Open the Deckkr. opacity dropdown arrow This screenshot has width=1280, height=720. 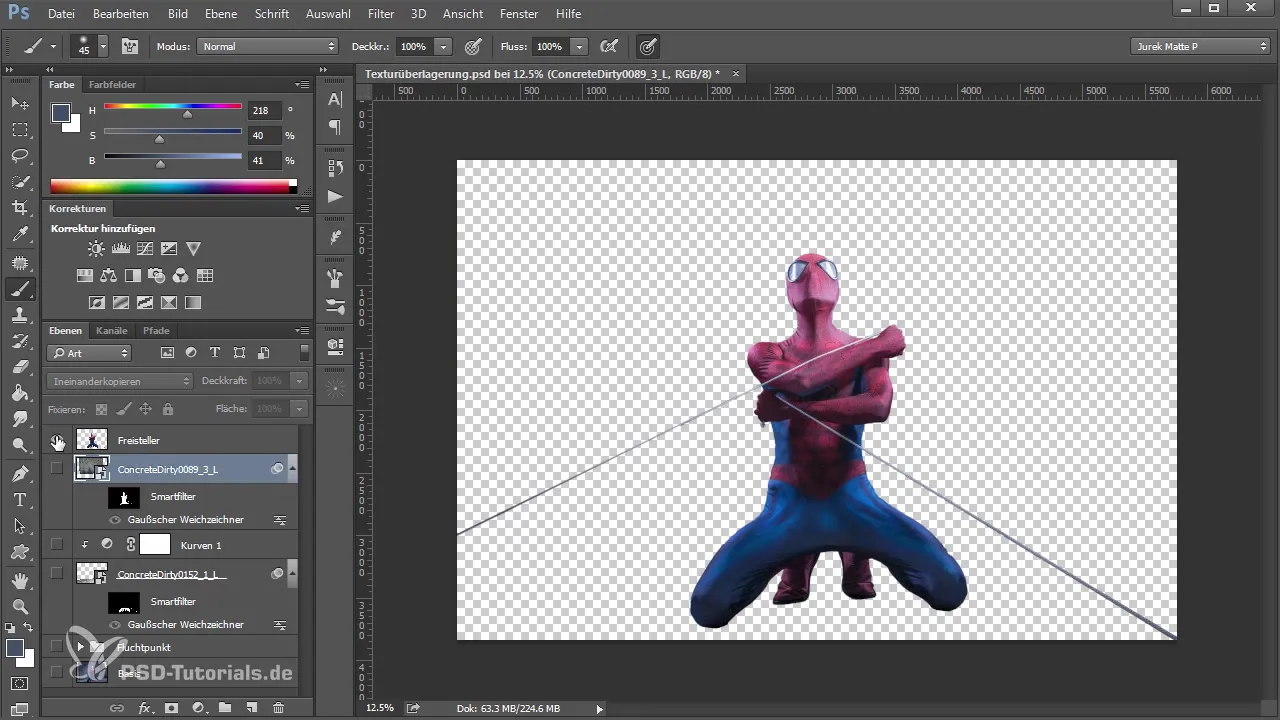[443, 46]
